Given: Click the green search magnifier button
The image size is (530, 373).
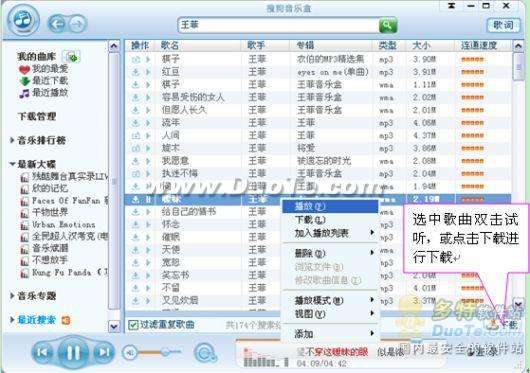Looking at the screenshot, I should point(388,25).
